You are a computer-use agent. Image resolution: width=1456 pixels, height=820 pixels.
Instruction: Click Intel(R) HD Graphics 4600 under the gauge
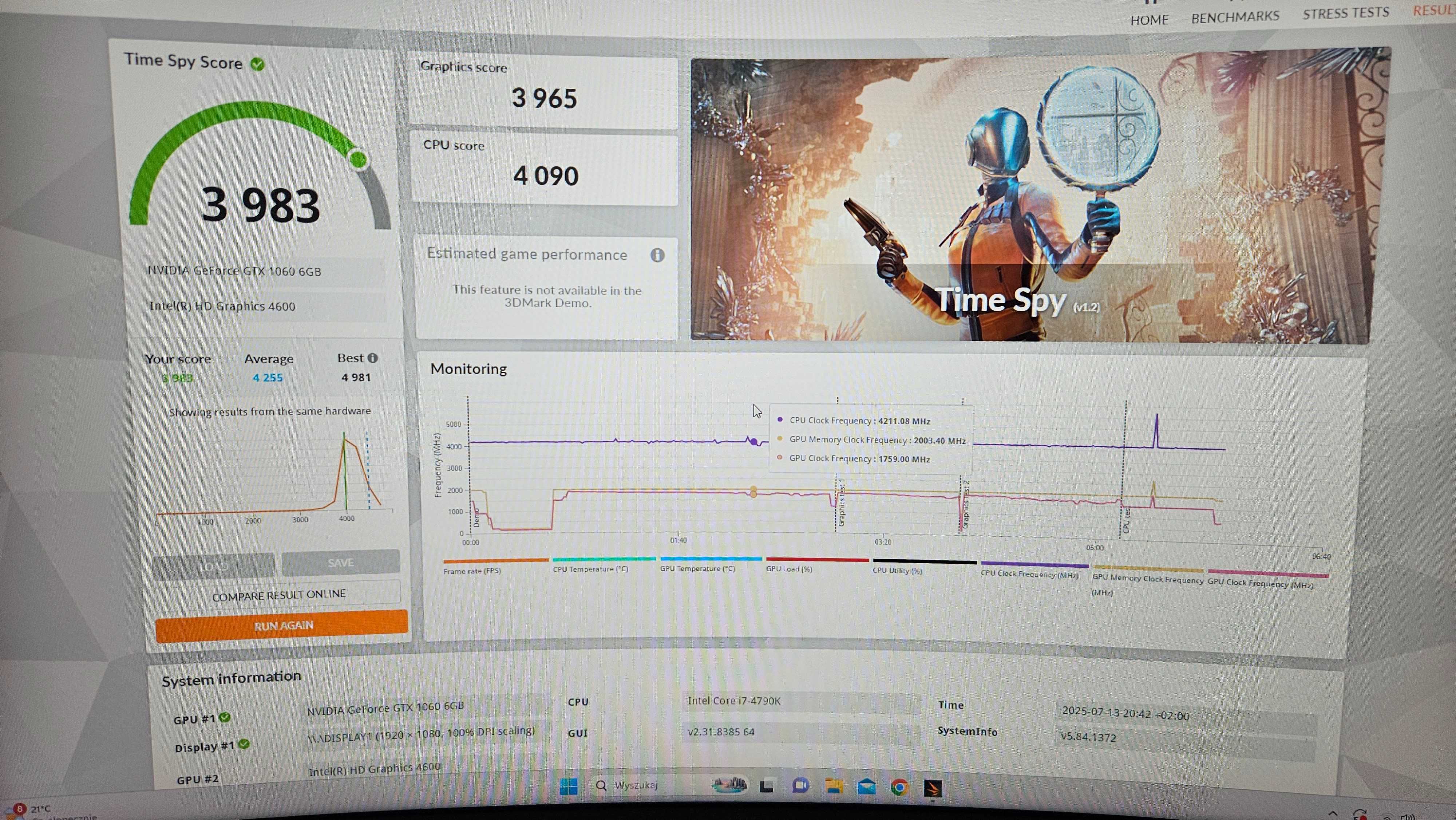(222, 306)
